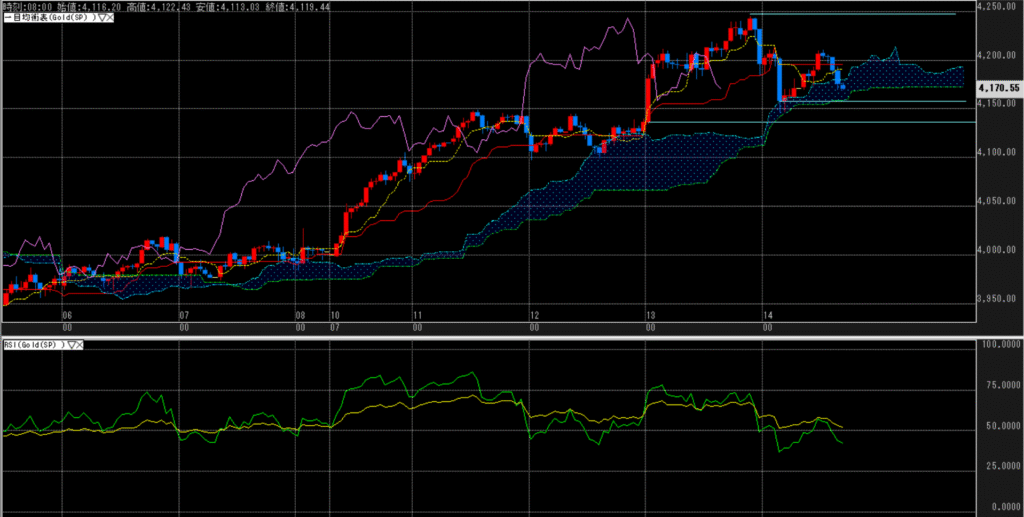The width and height of the screenshot is (1024, 517).
Task: Open the Ichimoku (Gold SP) dropdown triangle
Action: [101, 19]
